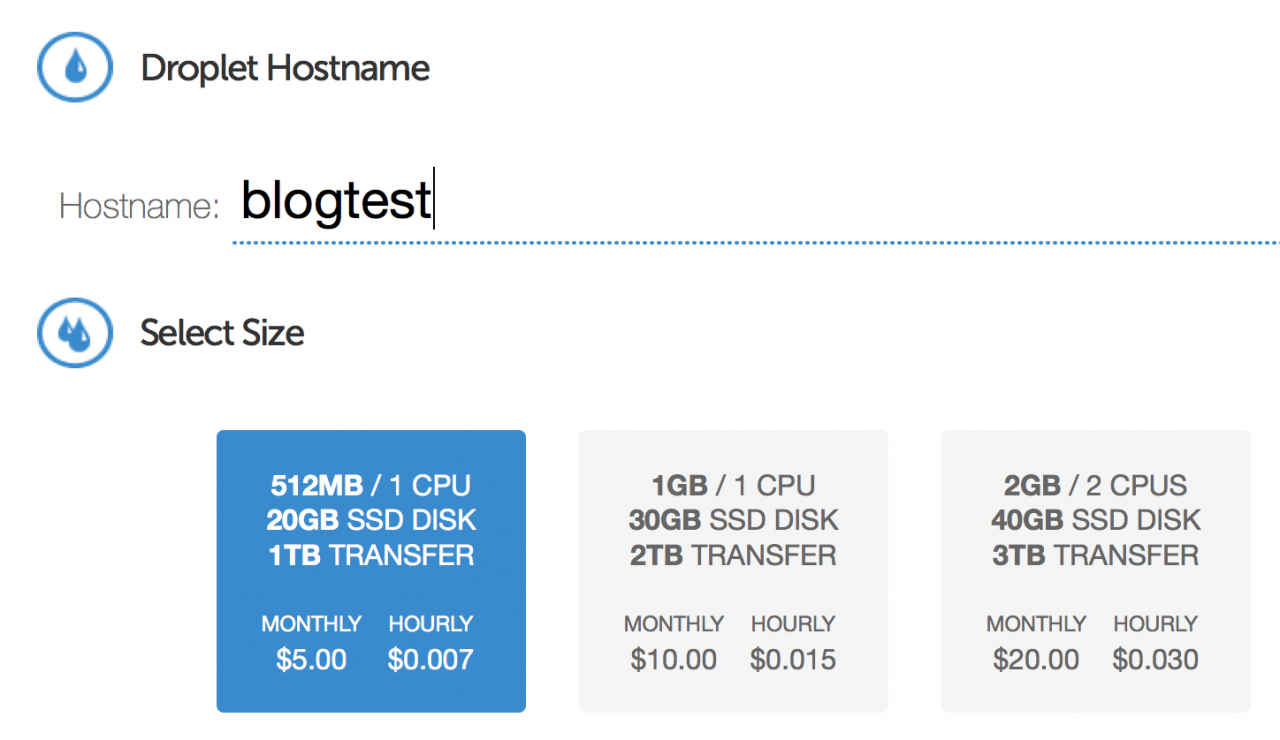Click the 3TB TRANSFER text

point(1095,555)
